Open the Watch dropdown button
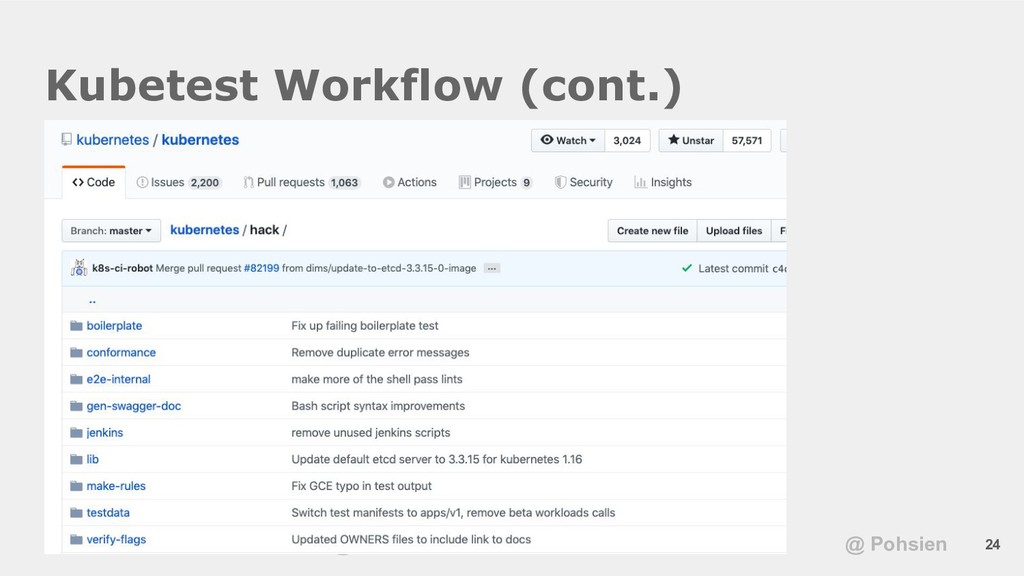Screen dimensions: 1024x576 pos(569,140)
